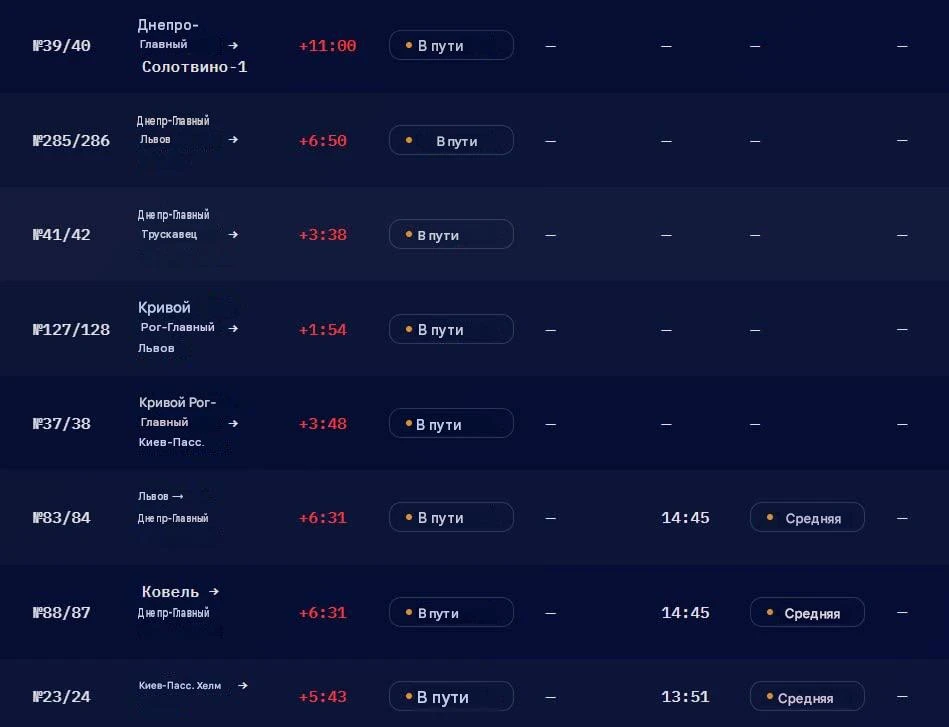Open the Средняя badge for train №23/24

(x=807, y=697)
